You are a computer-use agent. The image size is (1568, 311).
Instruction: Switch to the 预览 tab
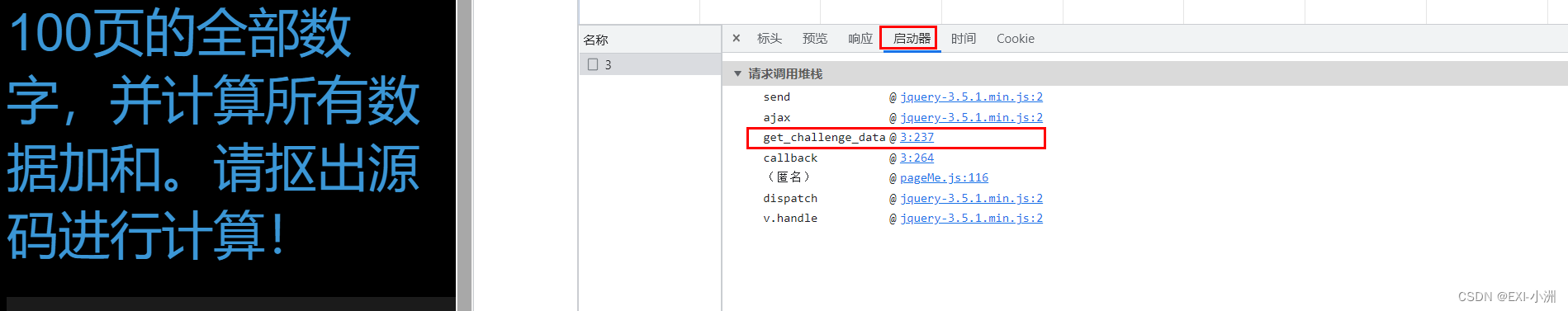coord(815,38)
